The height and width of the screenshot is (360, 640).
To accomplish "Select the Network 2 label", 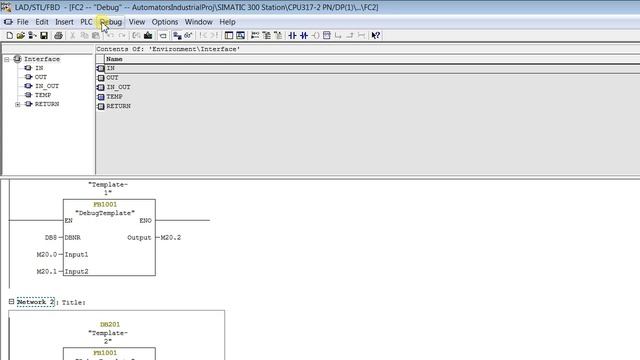I will (x=36, y=302).
